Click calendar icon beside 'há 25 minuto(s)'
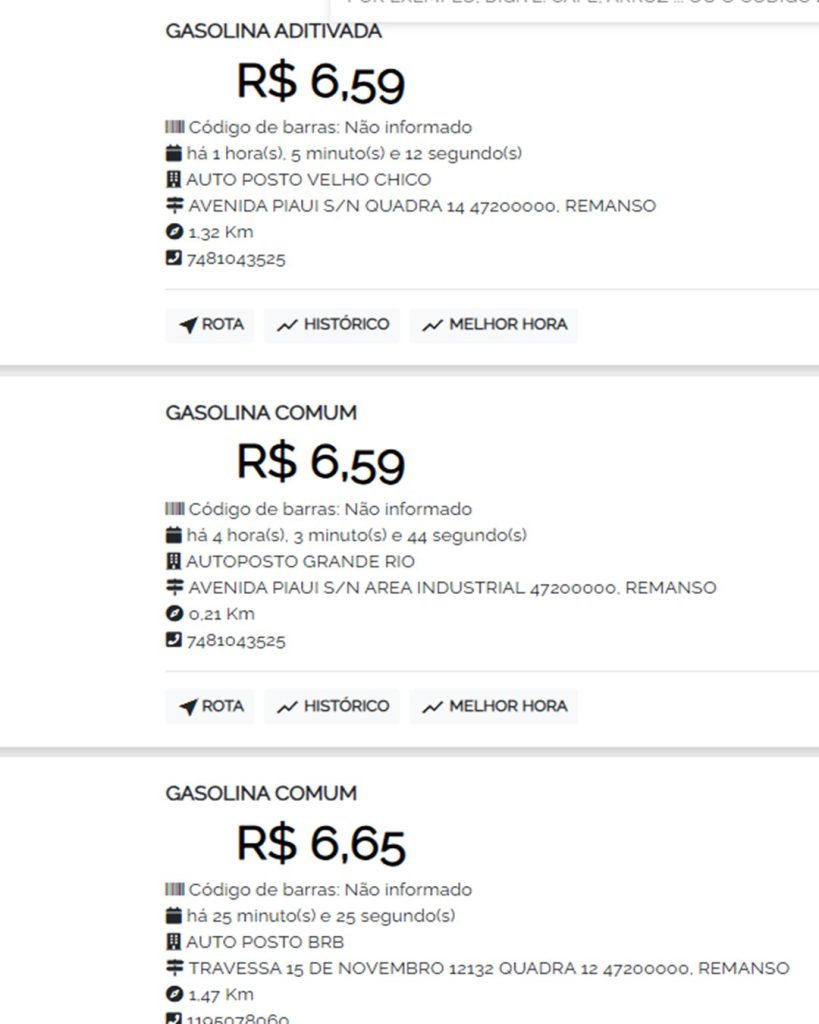The image size is (819, 1024). click(174, 916)
